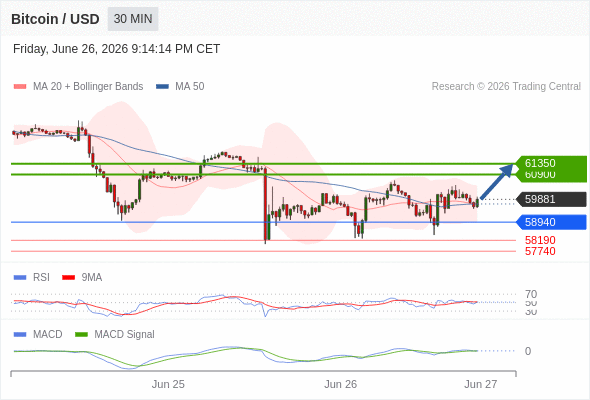The image size is (590, 400).
Task: Select the 59881 current price tag
Action: click(x=551, y=199)
